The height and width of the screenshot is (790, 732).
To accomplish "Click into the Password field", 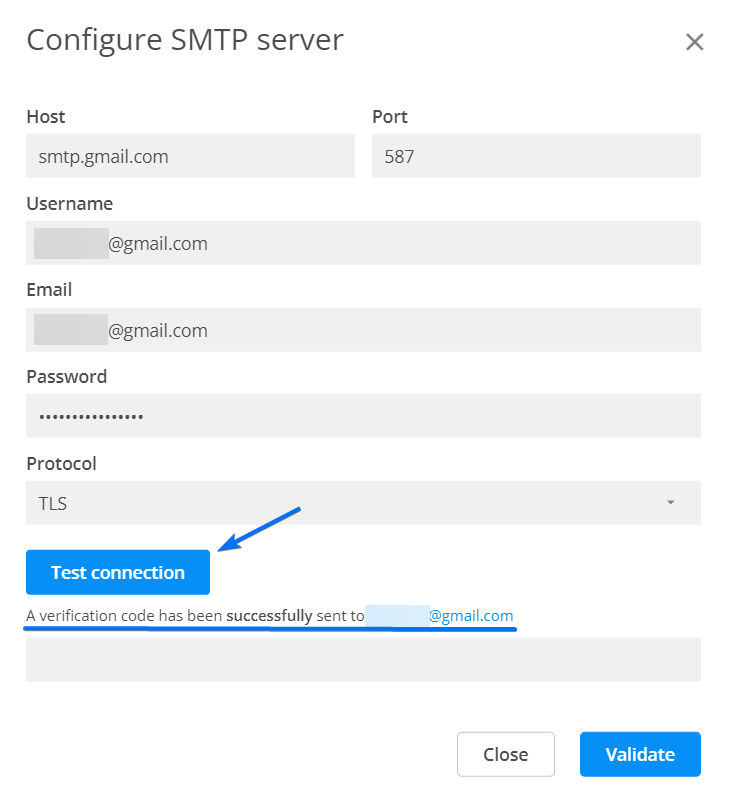I will (x=363, y=416).
